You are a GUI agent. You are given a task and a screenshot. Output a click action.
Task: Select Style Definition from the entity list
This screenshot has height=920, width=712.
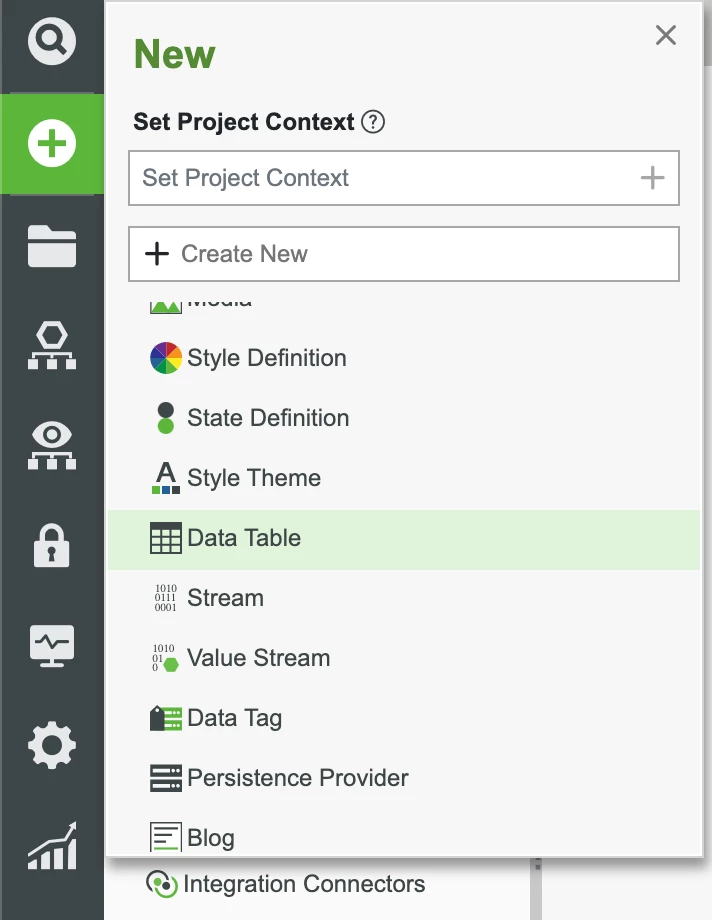pyautogui.click(x=266, y=357)
